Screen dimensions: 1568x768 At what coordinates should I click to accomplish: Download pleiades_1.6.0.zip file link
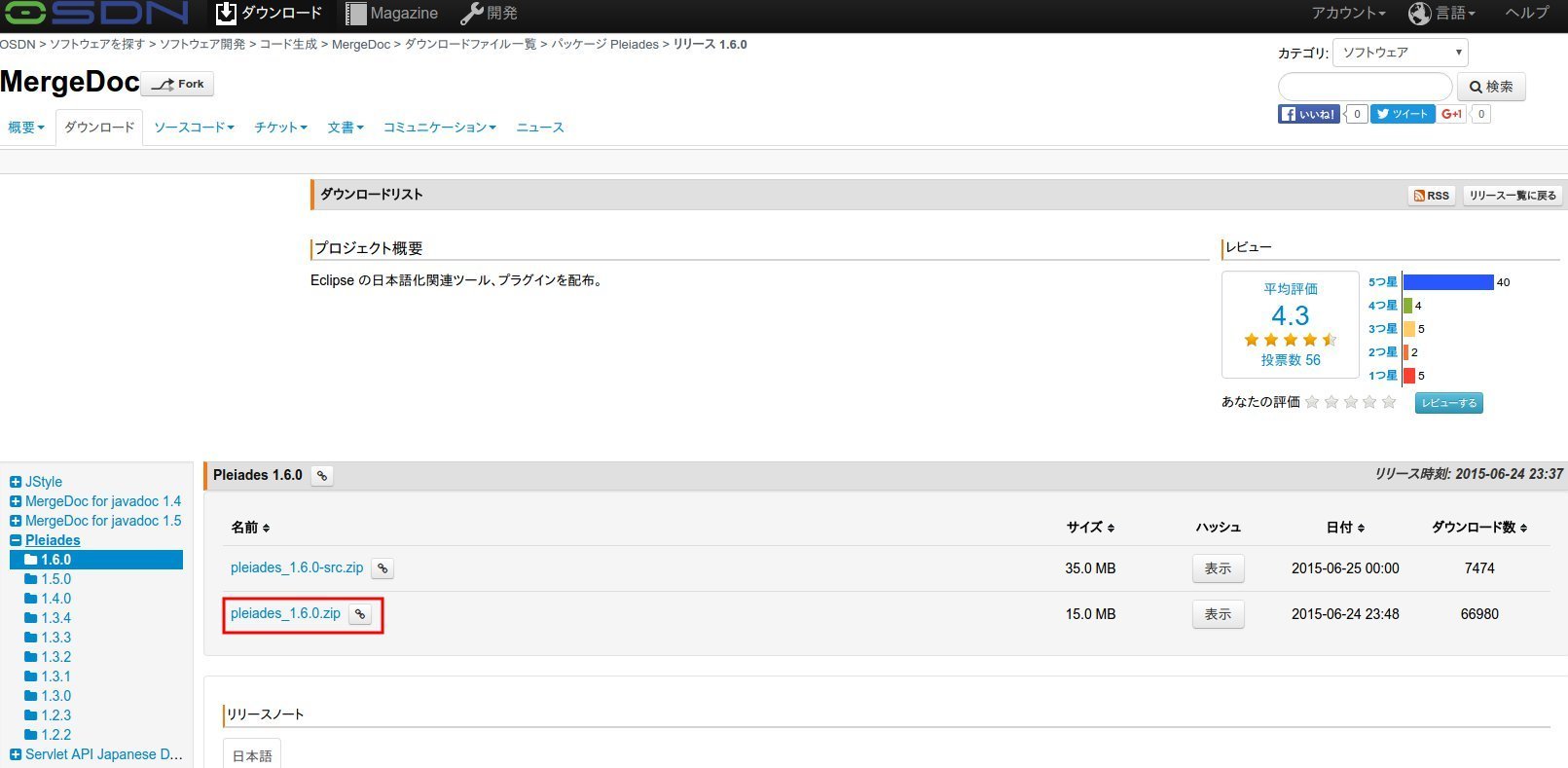pyautogui.click(x=285, y=613)
